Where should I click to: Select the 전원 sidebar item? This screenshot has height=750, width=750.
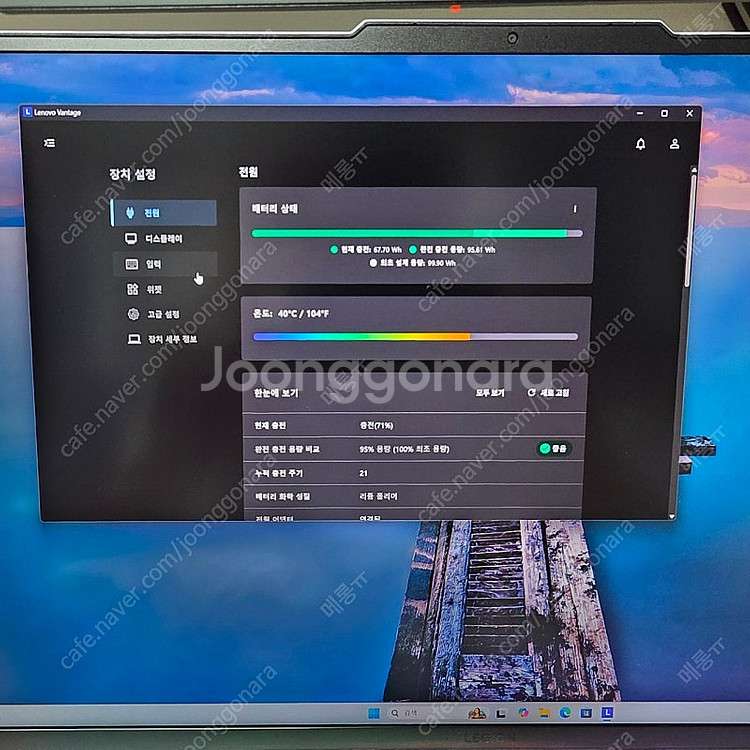click(x=163, y=213)
